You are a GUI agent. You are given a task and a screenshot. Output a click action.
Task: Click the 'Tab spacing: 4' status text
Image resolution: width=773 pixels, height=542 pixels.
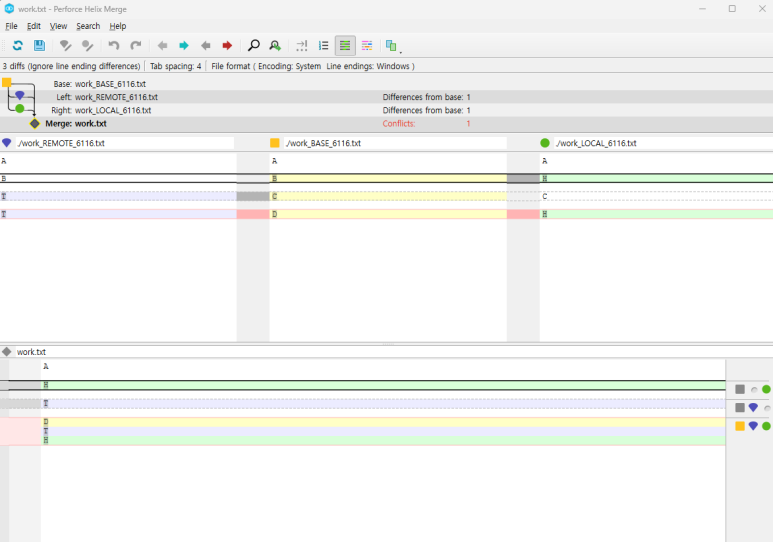(x=176, y=66)
